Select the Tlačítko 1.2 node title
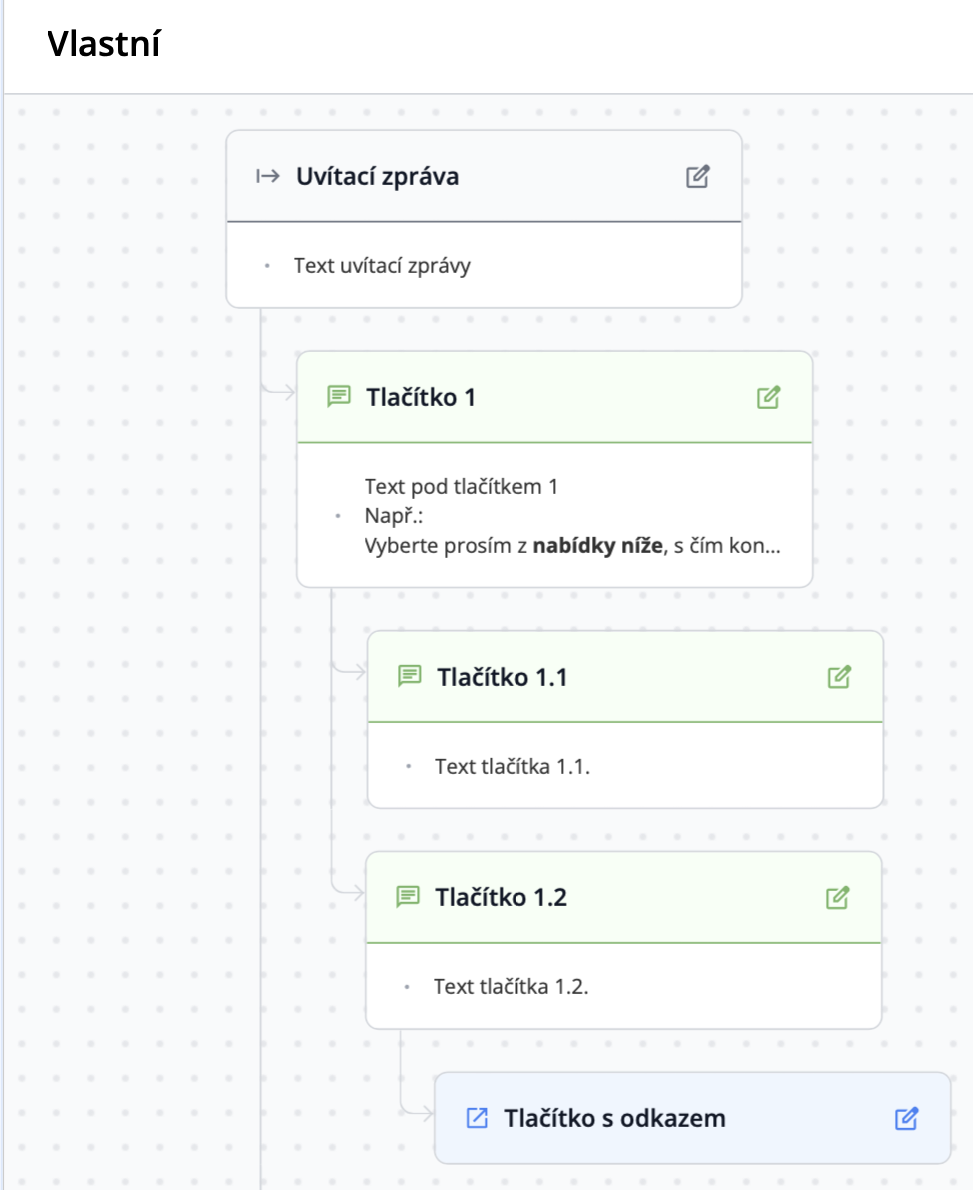Image resolution: width=973 pixels, height=1190 pixels. click(x=500, y=897)
